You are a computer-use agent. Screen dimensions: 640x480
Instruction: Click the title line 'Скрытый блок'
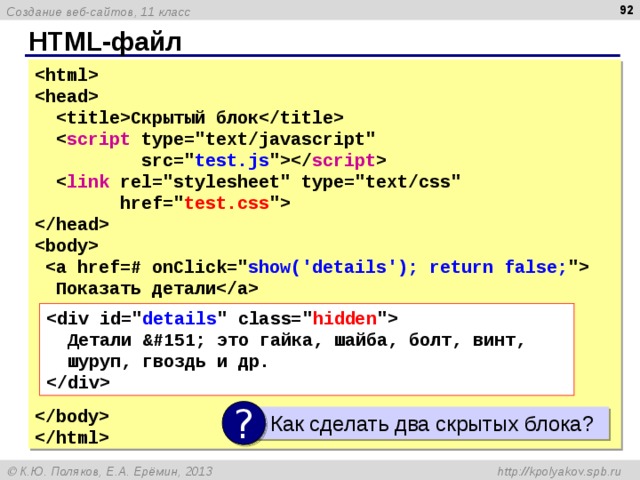[x=200, y=118]
